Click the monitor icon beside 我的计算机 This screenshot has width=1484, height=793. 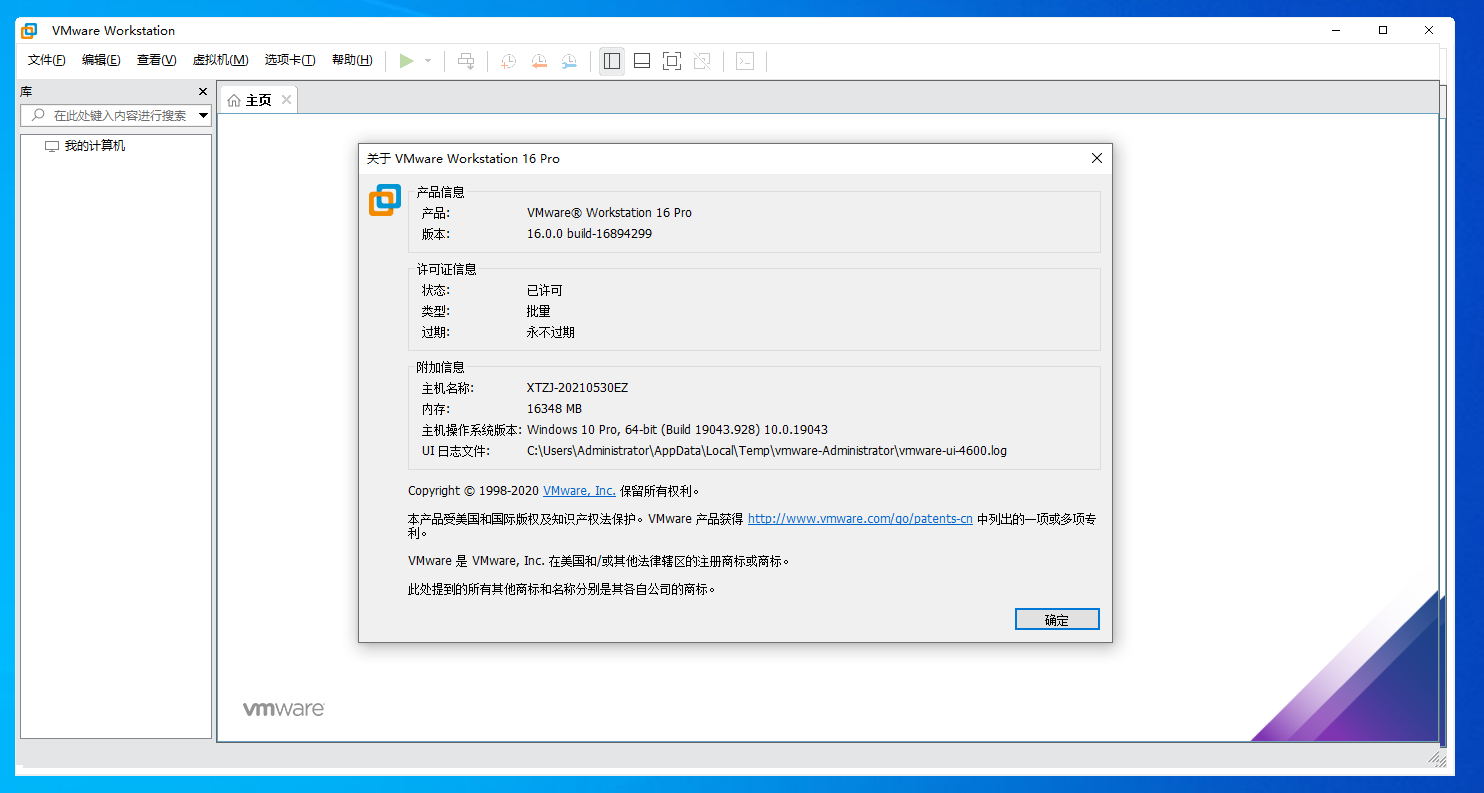52,147
